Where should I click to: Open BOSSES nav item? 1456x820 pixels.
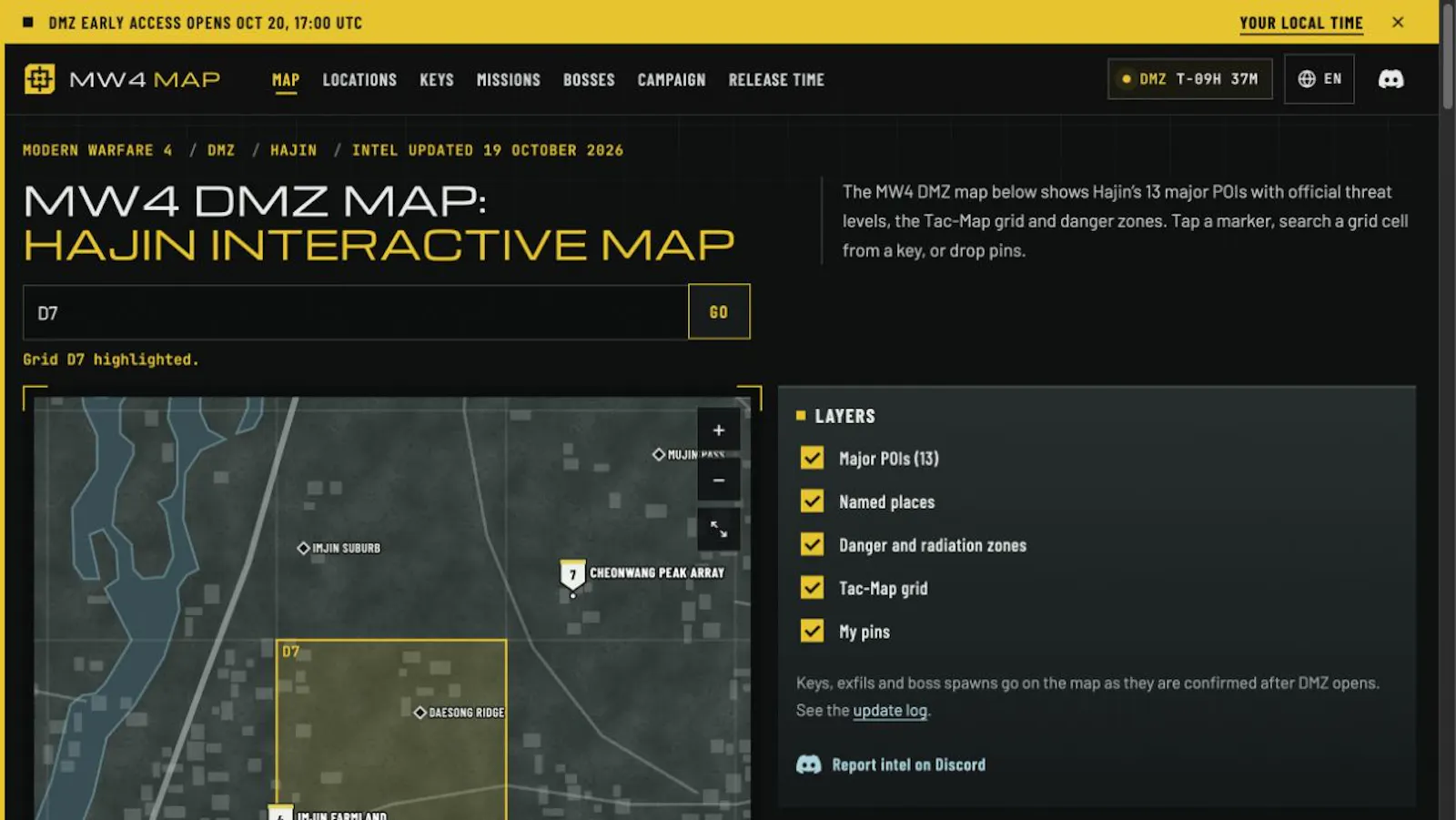click(x=589, y=80)
